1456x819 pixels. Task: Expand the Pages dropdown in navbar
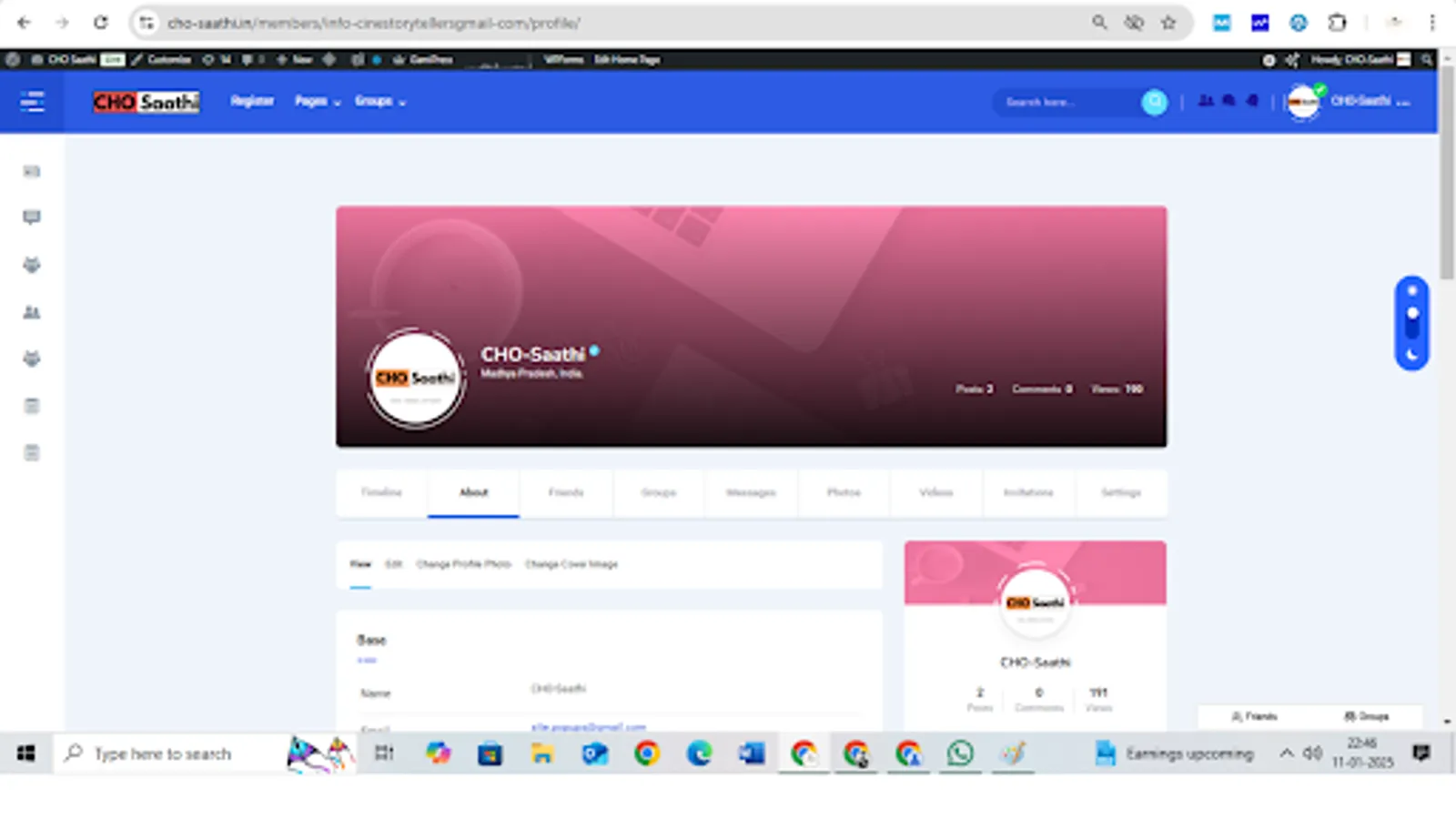pyautogui.click(x=317, y=102)
